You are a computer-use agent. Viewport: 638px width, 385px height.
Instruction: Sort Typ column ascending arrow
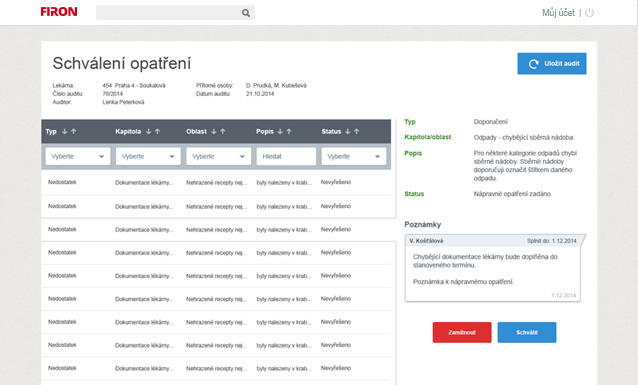point(74,131)
